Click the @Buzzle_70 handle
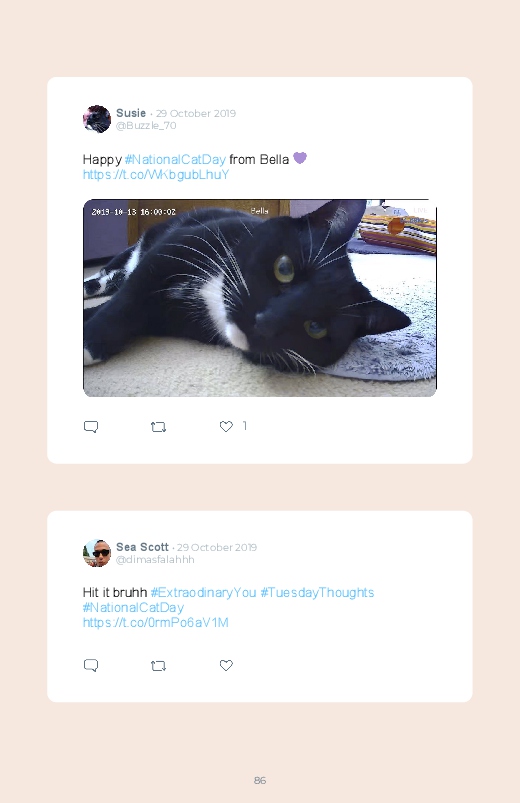520x803 pixels. click(146, 126)
